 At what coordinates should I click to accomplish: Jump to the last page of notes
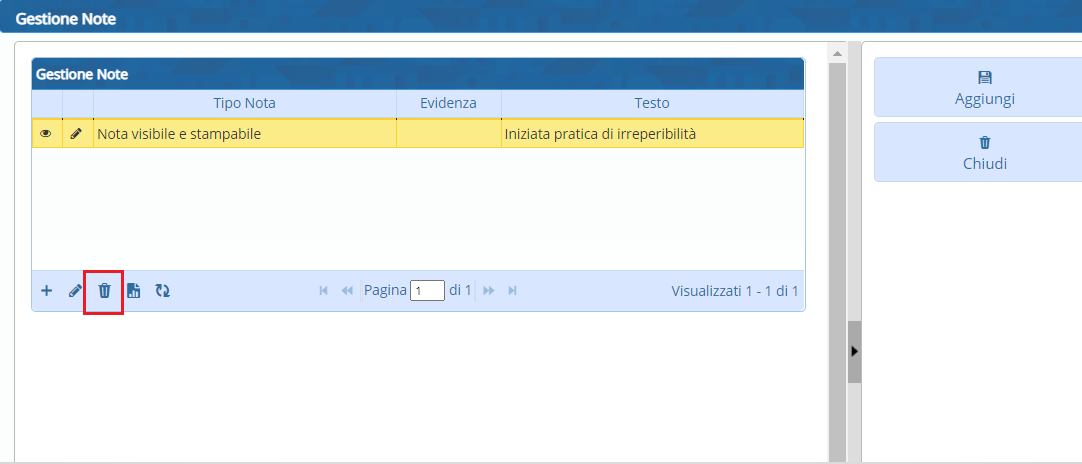pos(513,291)
